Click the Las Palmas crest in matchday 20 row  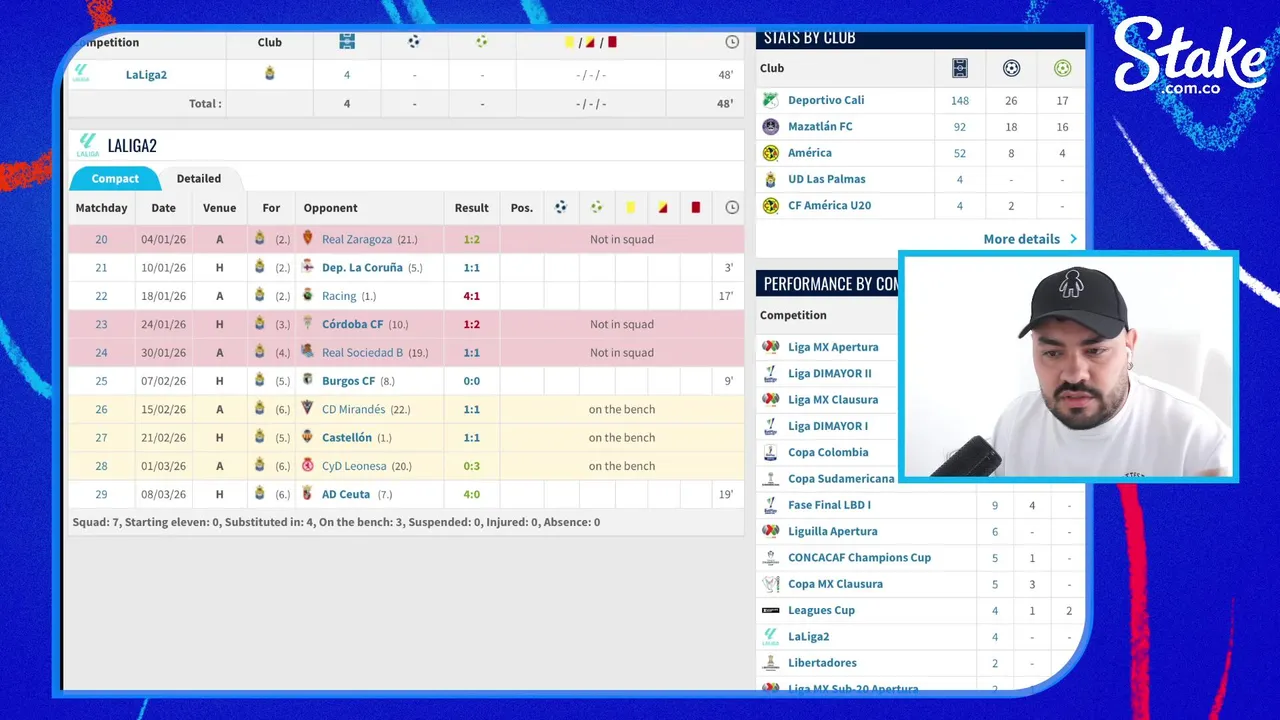pyautogui.click(x=260, y=239)
